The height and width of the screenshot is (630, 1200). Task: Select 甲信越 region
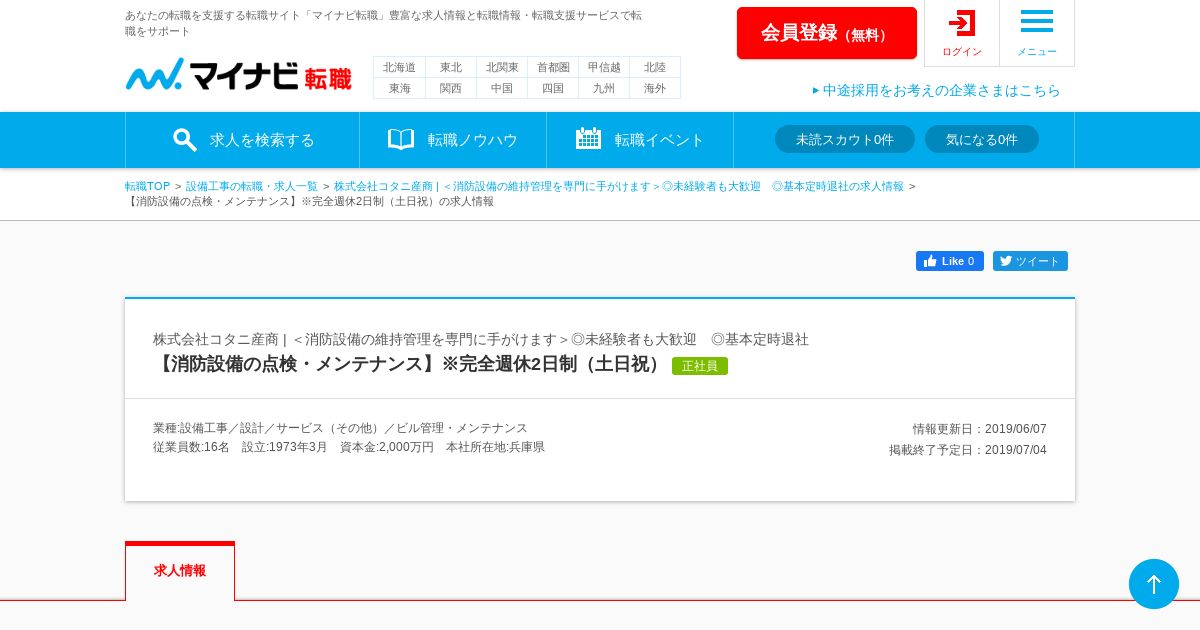[x=604, y=67]
